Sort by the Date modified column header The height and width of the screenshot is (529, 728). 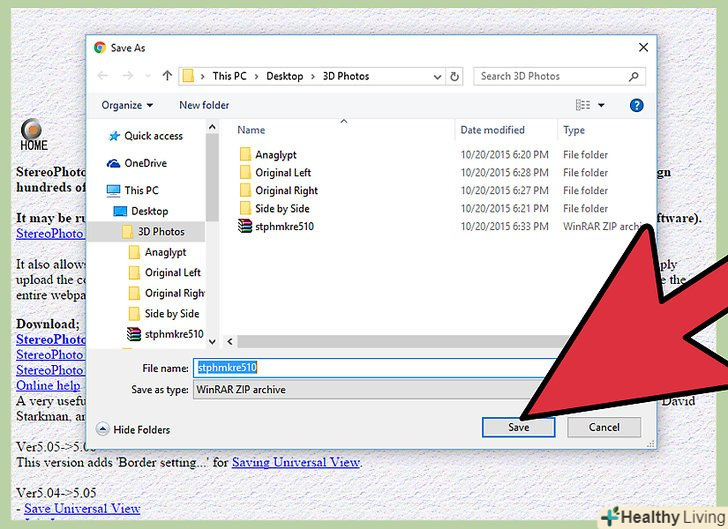(492, 130)
